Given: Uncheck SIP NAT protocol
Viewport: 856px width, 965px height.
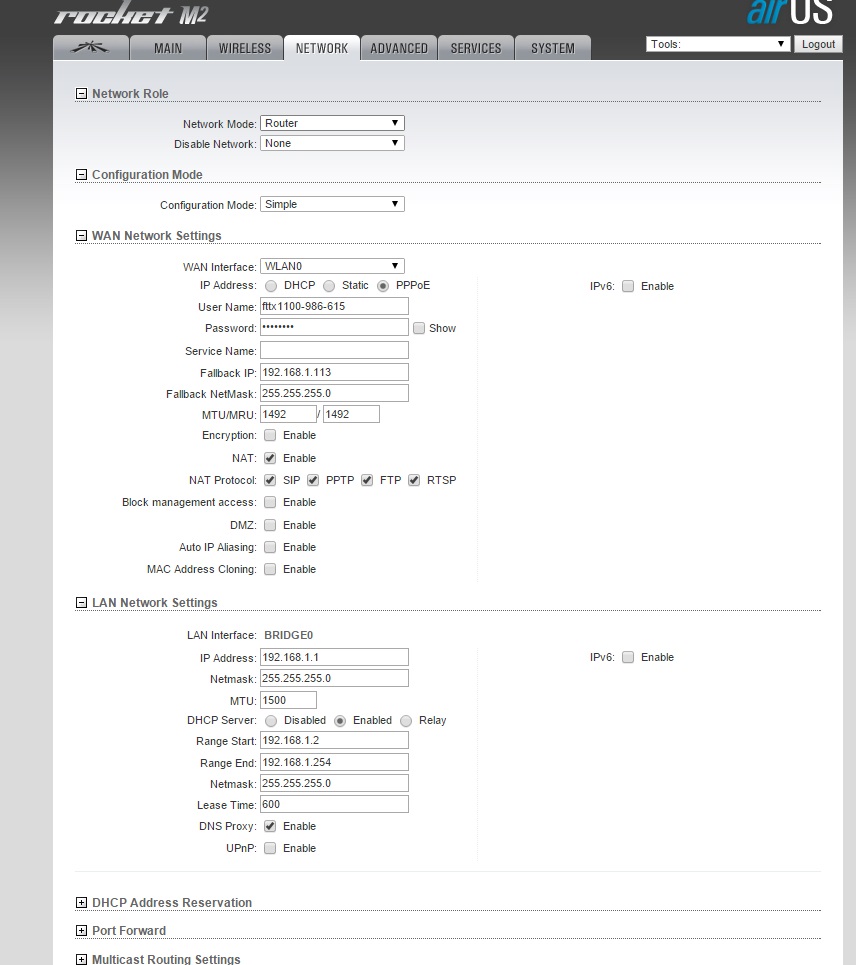Looking at the screenshot, I should click(x=270, y=480).
